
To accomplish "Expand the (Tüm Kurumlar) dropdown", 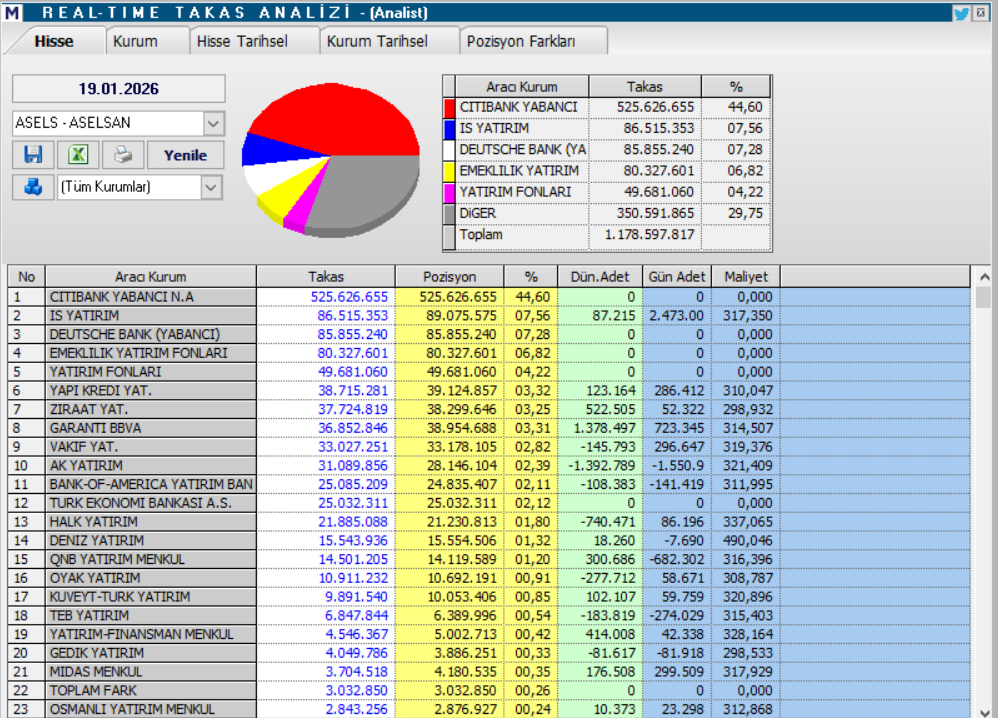I will [212, 187].
